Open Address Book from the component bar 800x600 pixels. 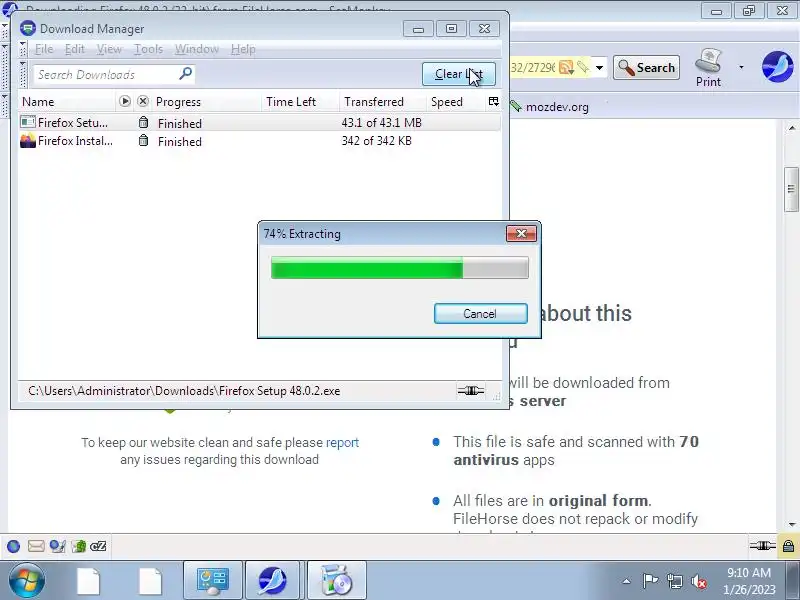point(79,546)
